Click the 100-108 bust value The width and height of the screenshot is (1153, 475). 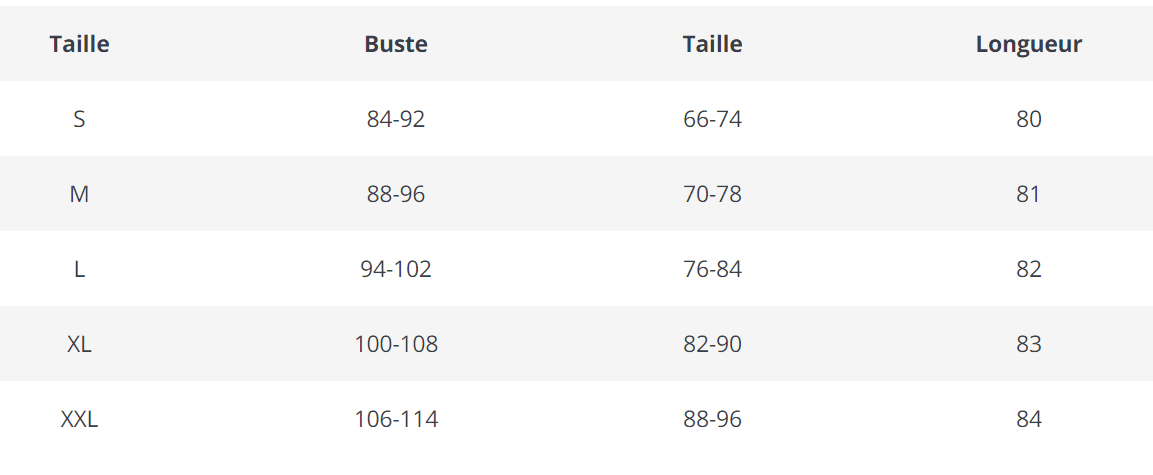pos(396,344)
